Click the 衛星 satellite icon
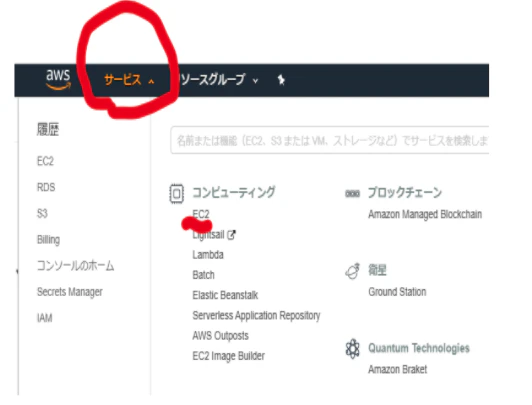 (x=353, y=271)
